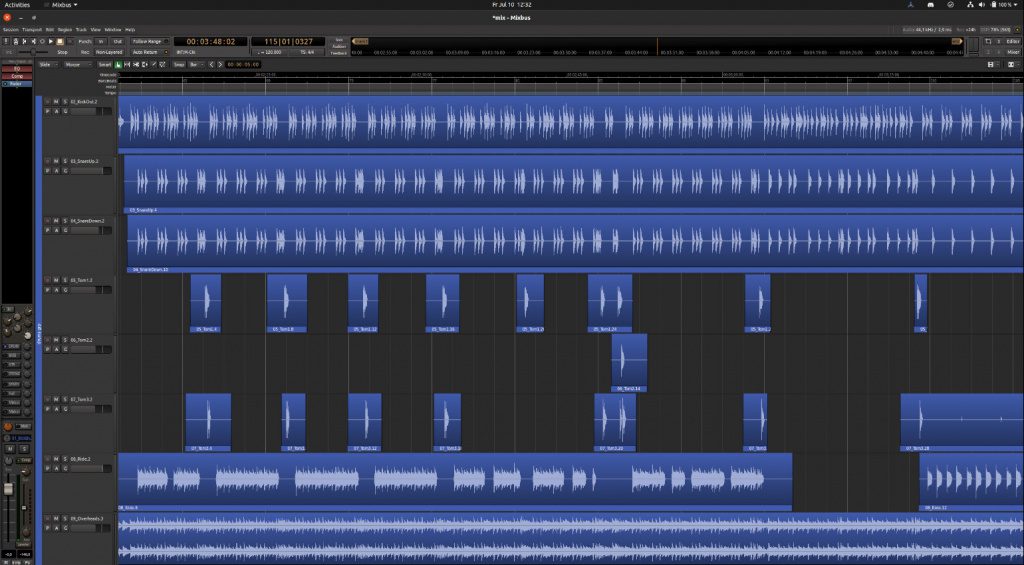Select the Cut tool scissors icon
This screenshot has height=565, width=1024.
tap(136, 65)
